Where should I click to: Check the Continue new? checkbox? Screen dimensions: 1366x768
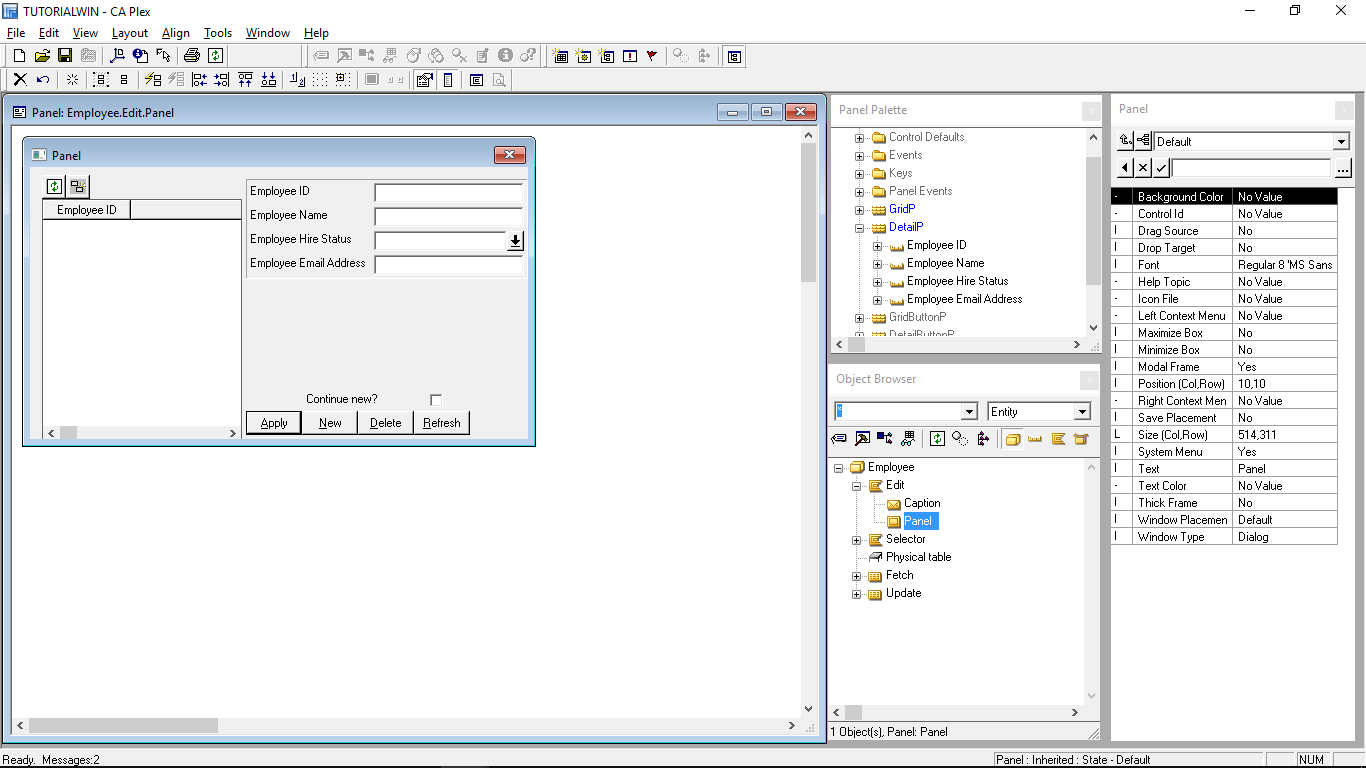tap(436, 398)
